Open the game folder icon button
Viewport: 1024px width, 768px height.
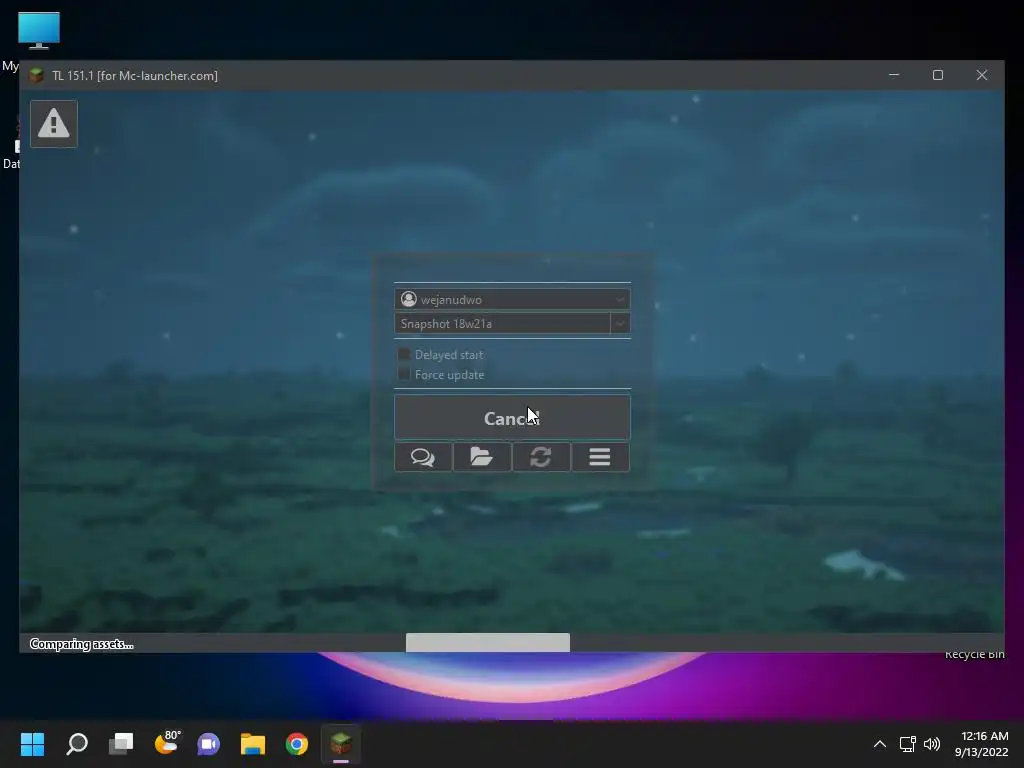pos(482,457)
